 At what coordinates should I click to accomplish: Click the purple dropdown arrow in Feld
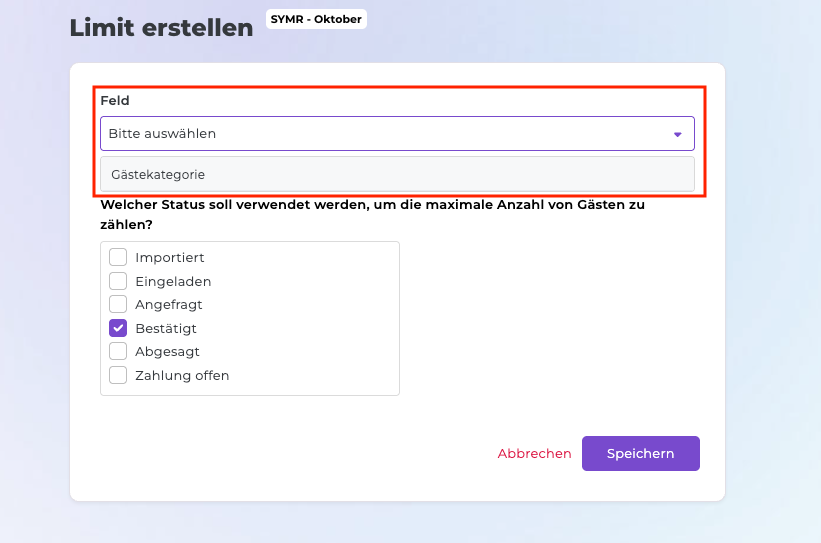(677, 134)
